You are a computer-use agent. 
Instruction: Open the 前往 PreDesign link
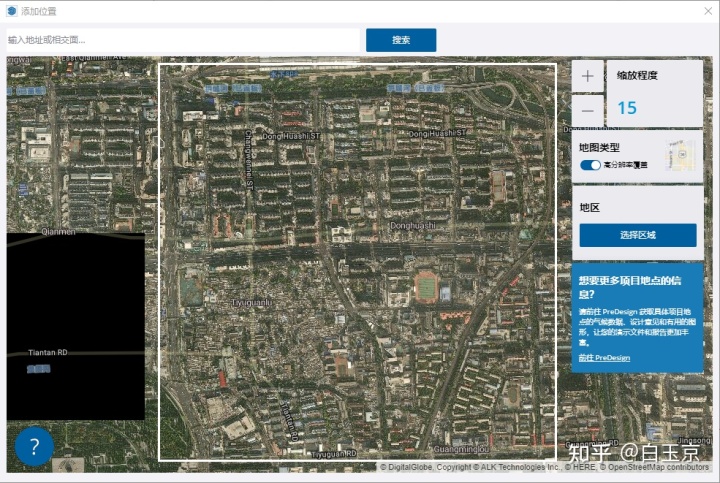[x=604, y=358]
